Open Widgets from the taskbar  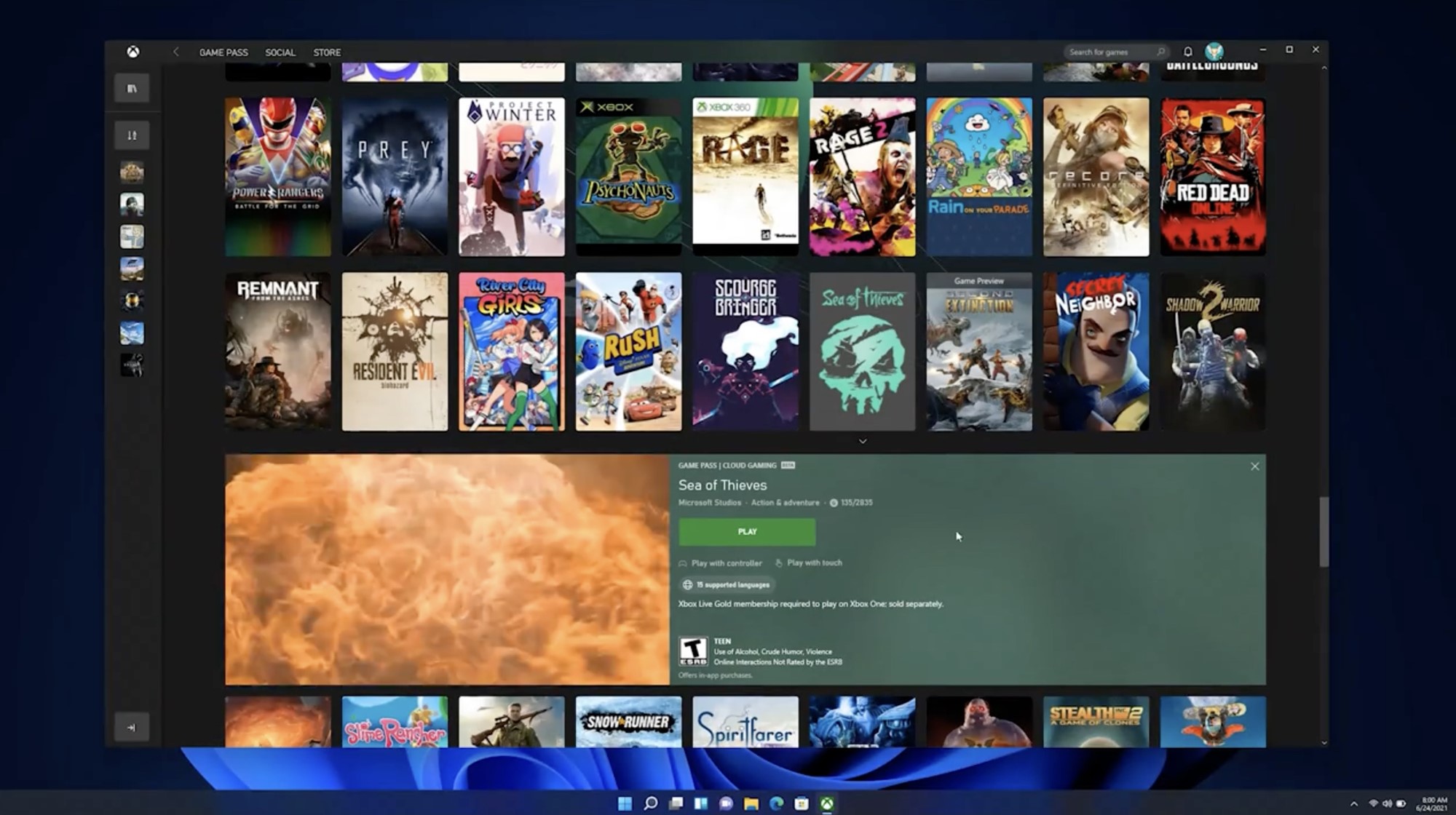701,803
